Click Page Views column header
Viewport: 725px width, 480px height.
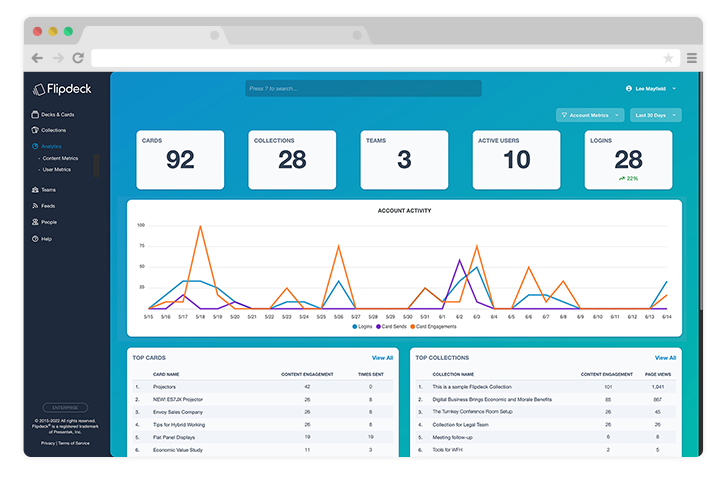point(657,374)
